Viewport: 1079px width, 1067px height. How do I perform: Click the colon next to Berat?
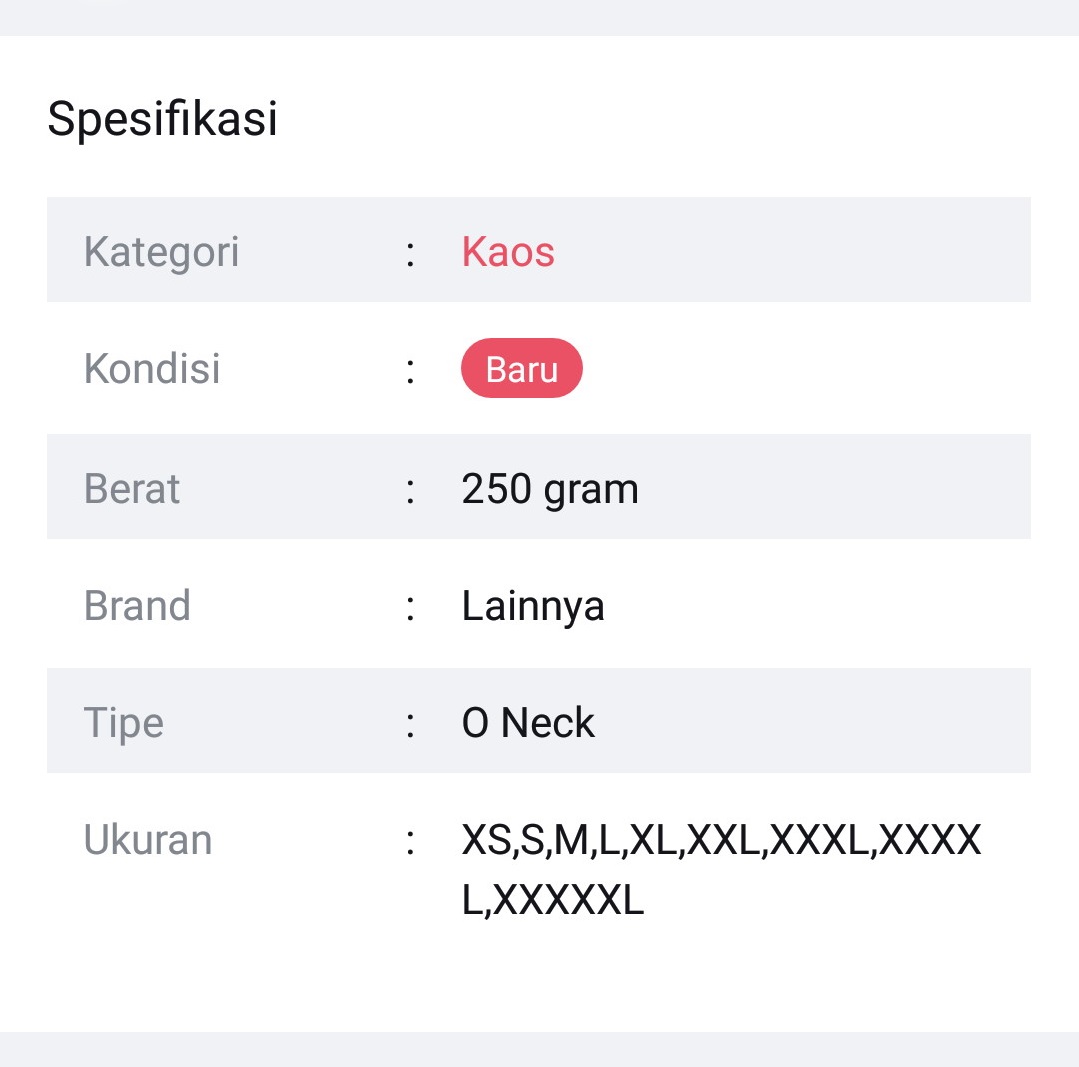[410, 491]
